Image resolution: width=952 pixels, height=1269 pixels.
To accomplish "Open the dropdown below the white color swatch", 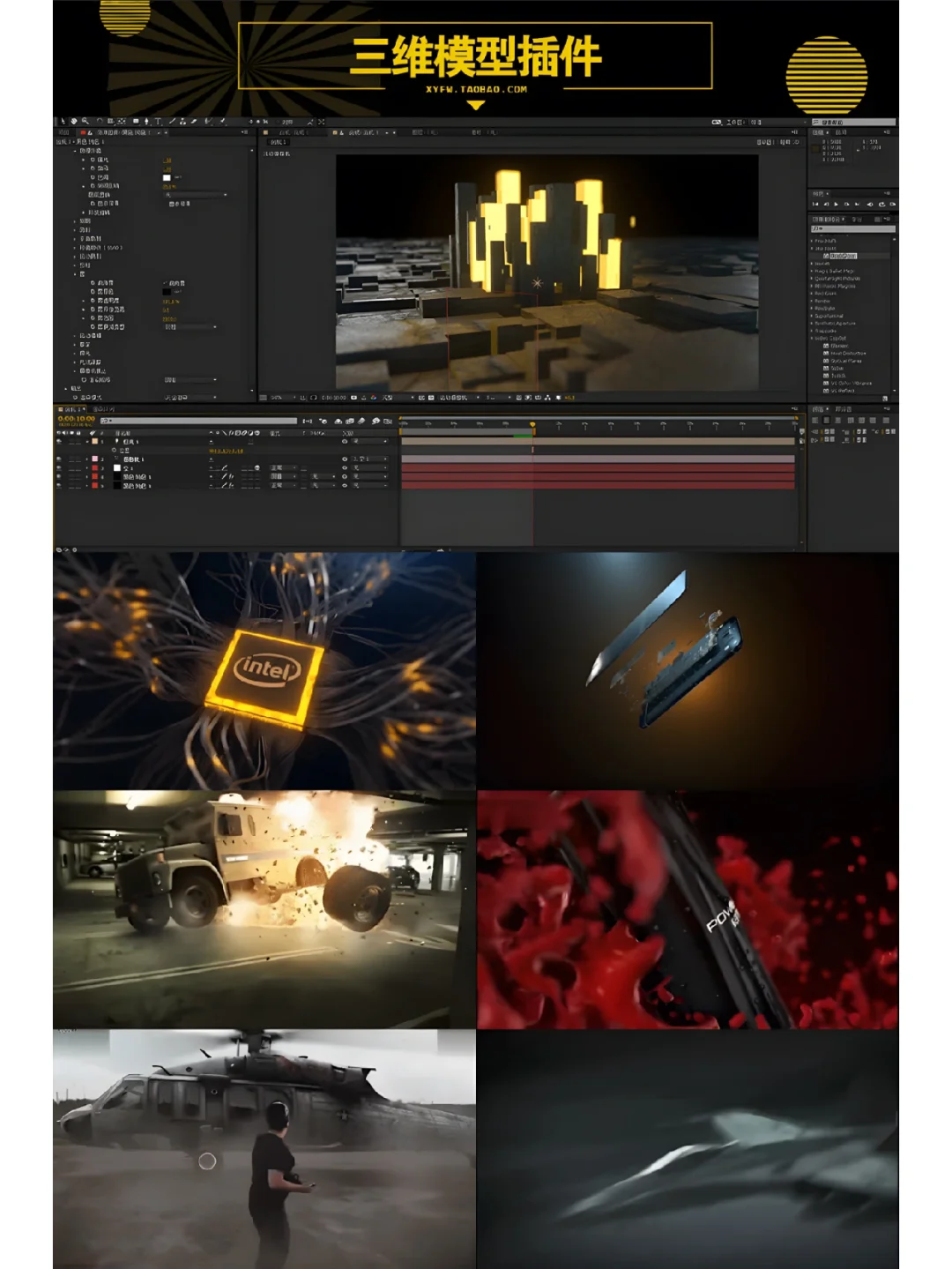I will tap(196, 195).
